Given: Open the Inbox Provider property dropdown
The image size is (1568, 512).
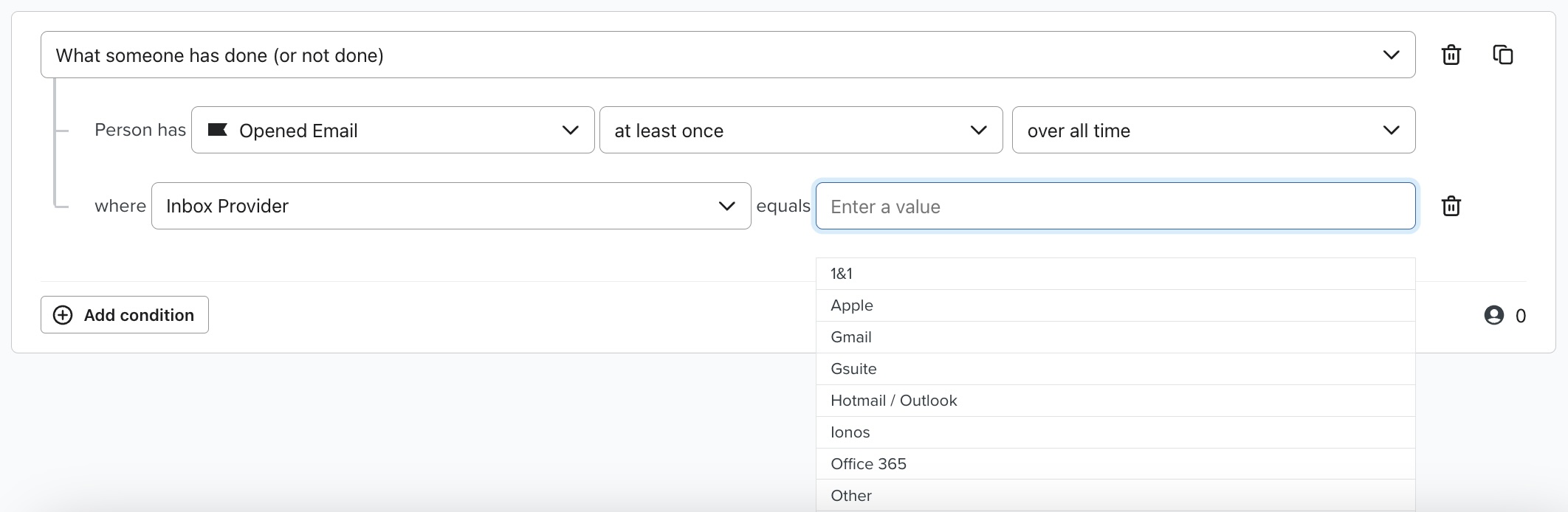Looking at the screenshot, I should coord(450,206).
